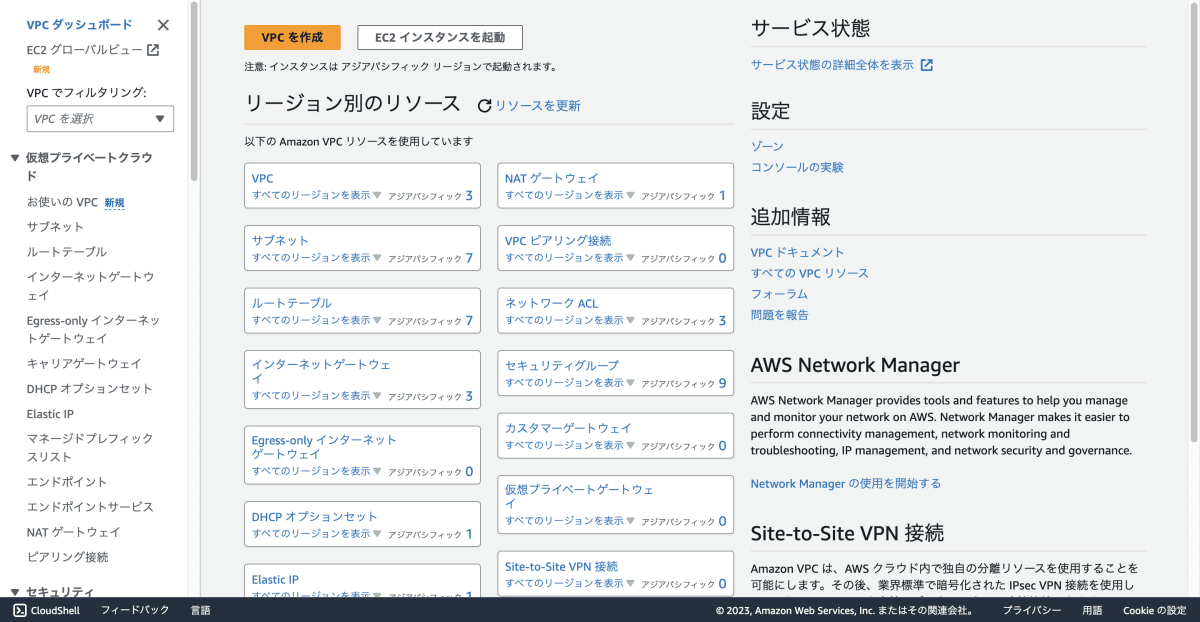Open すべてのリージョンを表示 in ネットワーク ACL card
This screenshot has height=622, width=1200.
(569, 320)
